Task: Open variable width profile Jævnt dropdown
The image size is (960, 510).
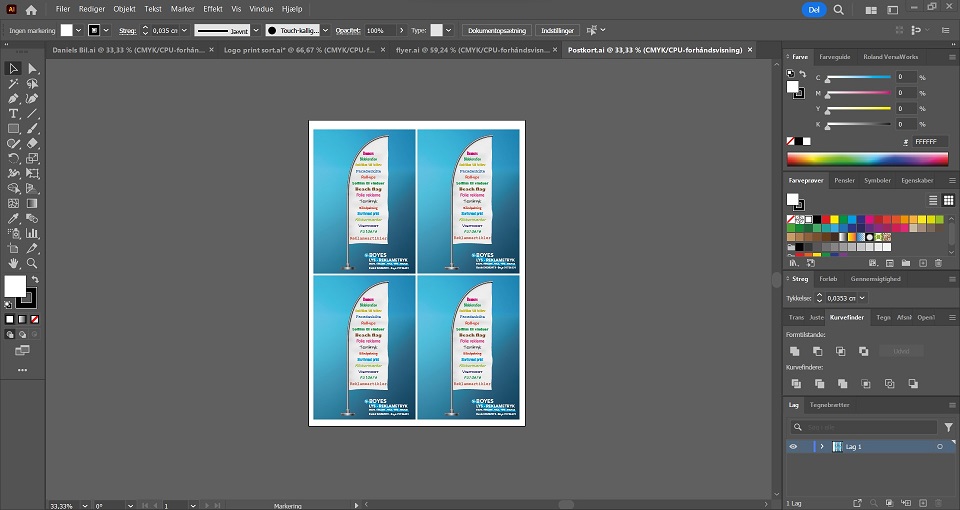Action: (x=256, y=30)
